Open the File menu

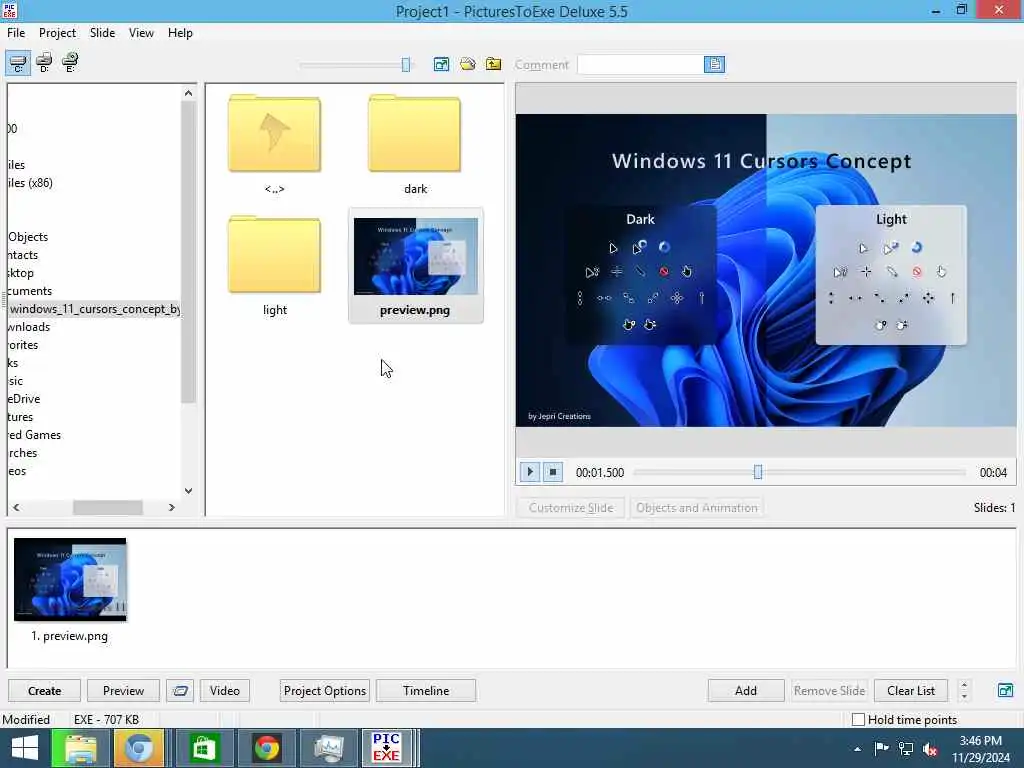click(16, 33)
